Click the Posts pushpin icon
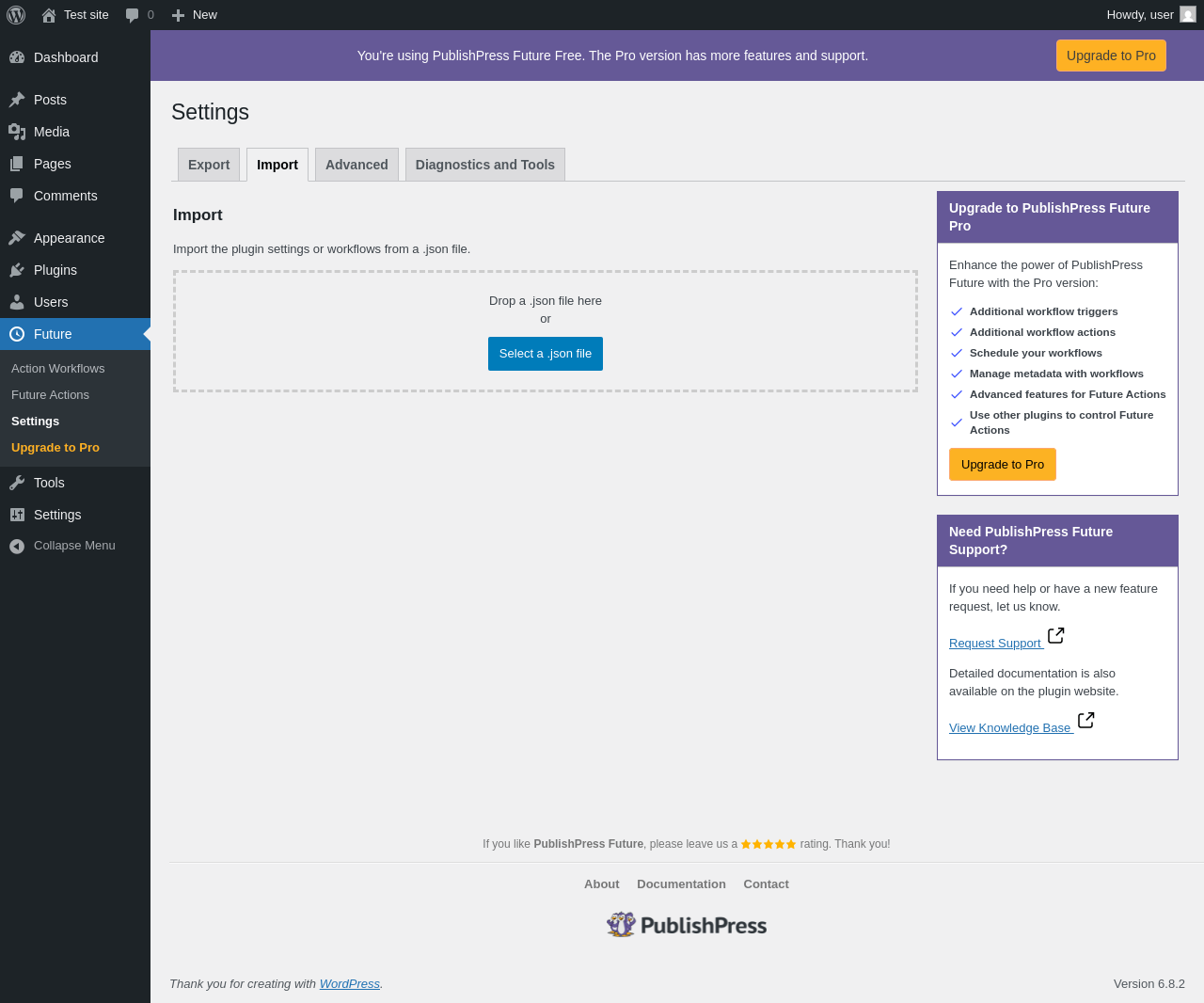The width and height of the screenshot is (1204, 1003). (x=17, y=100)
